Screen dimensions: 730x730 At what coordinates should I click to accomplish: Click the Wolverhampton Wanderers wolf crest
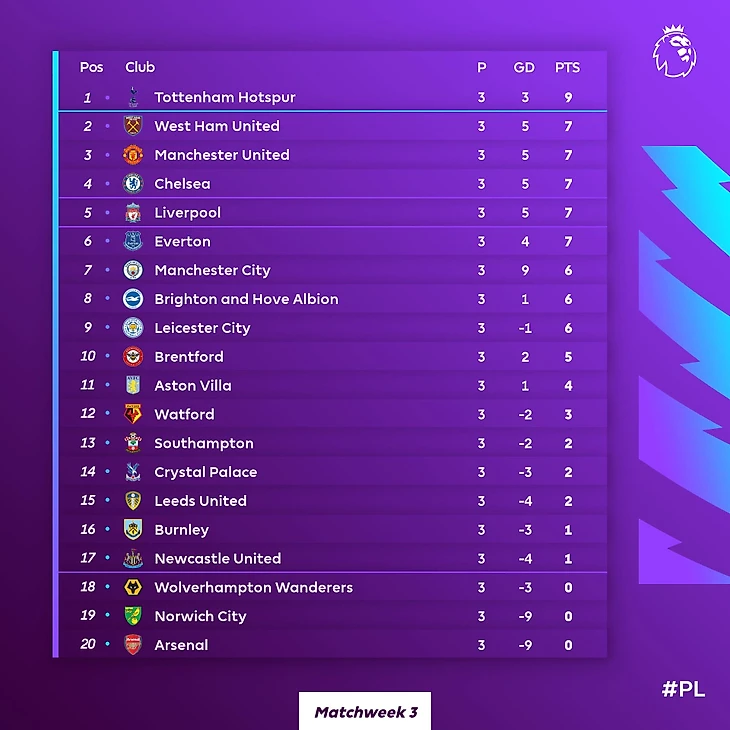[133, 587]
